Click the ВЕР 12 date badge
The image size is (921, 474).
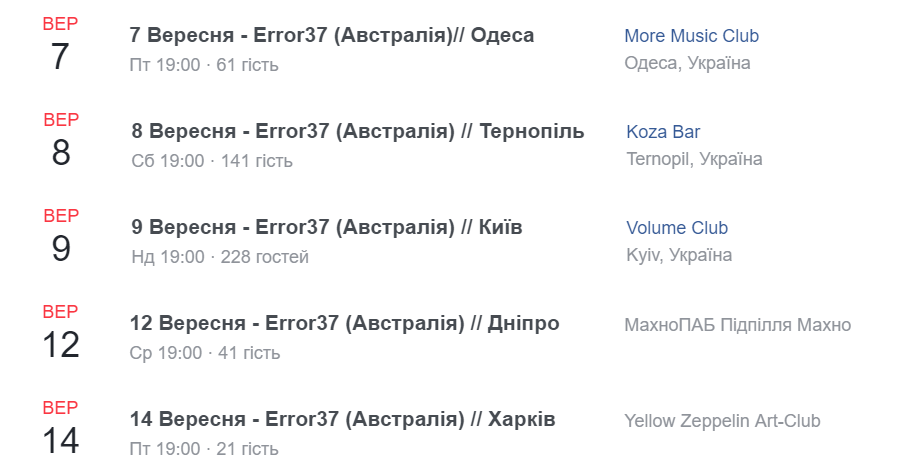pos(60,334)
